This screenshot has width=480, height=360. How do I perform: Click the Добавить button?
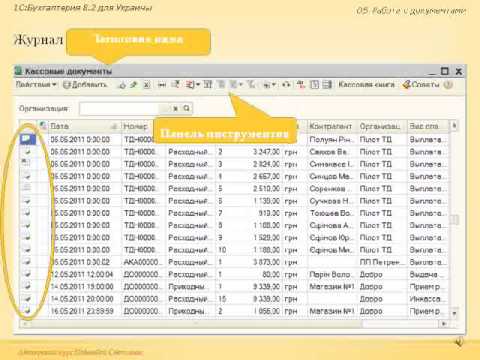pyautogui.click(x=85, y=85)
